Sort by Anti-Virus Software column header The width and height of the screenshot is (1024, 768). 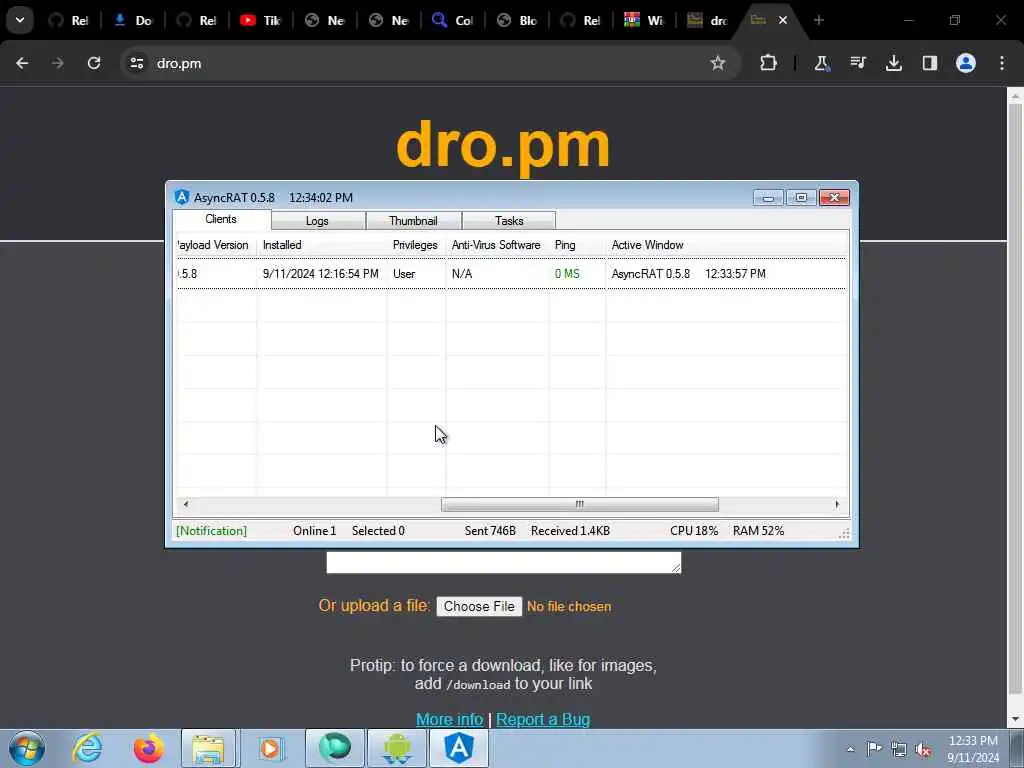tap(497, 245)
